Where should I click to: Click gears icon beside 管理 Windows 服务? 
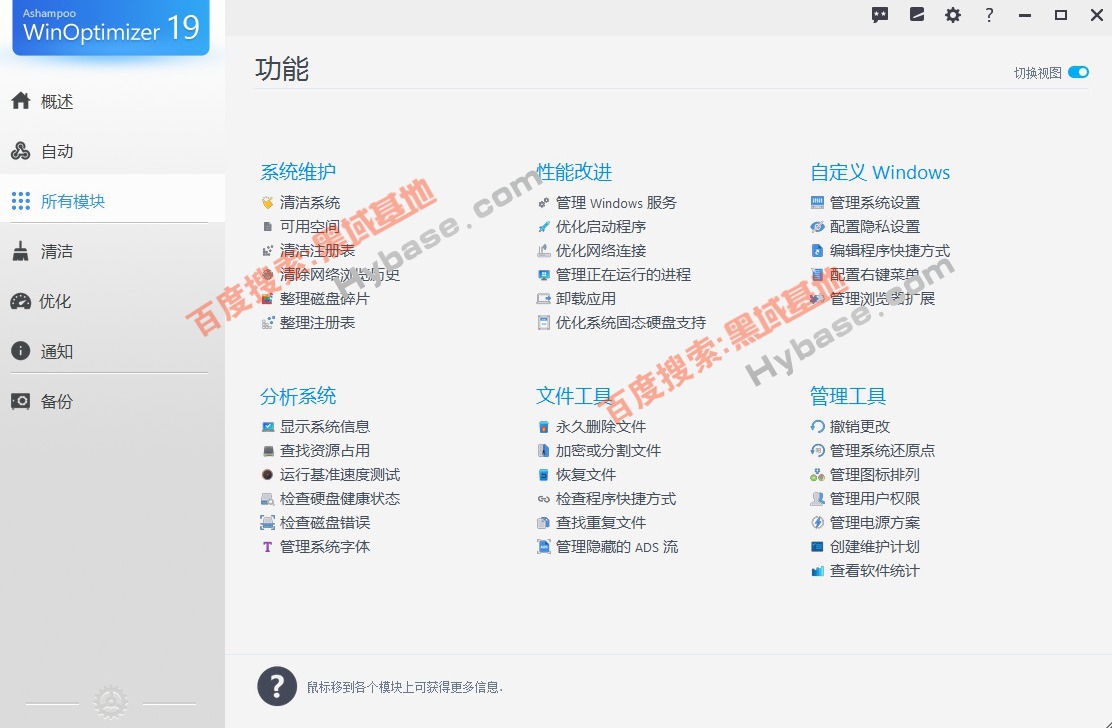click(543, 203)
